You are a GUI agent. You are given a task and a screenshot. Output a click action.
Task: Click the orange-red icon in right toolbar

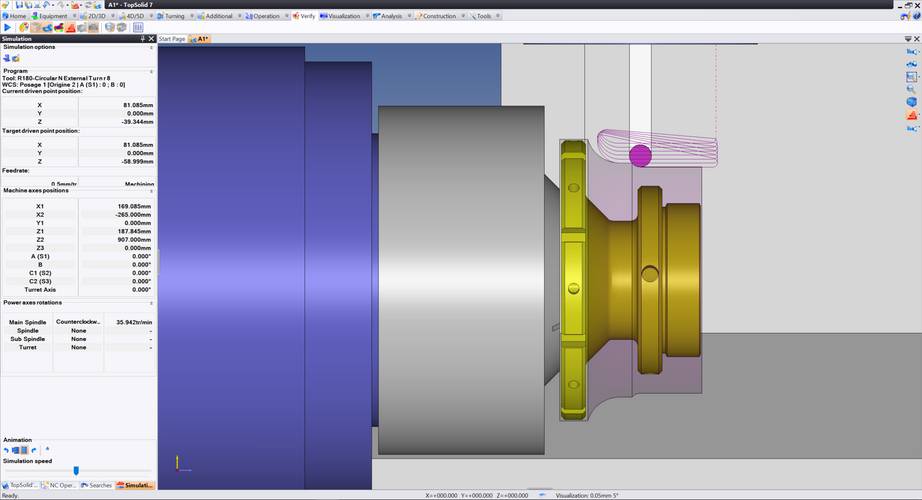(911, 116)
